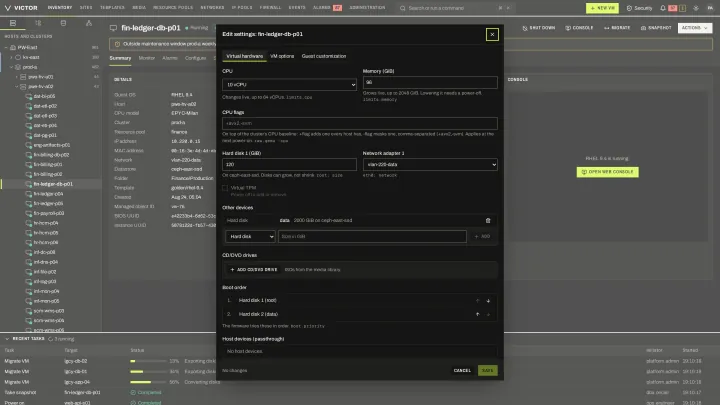Click the CPU flags input field
The width and height of the screenshot is (720, 405).
tap(360, 123)
